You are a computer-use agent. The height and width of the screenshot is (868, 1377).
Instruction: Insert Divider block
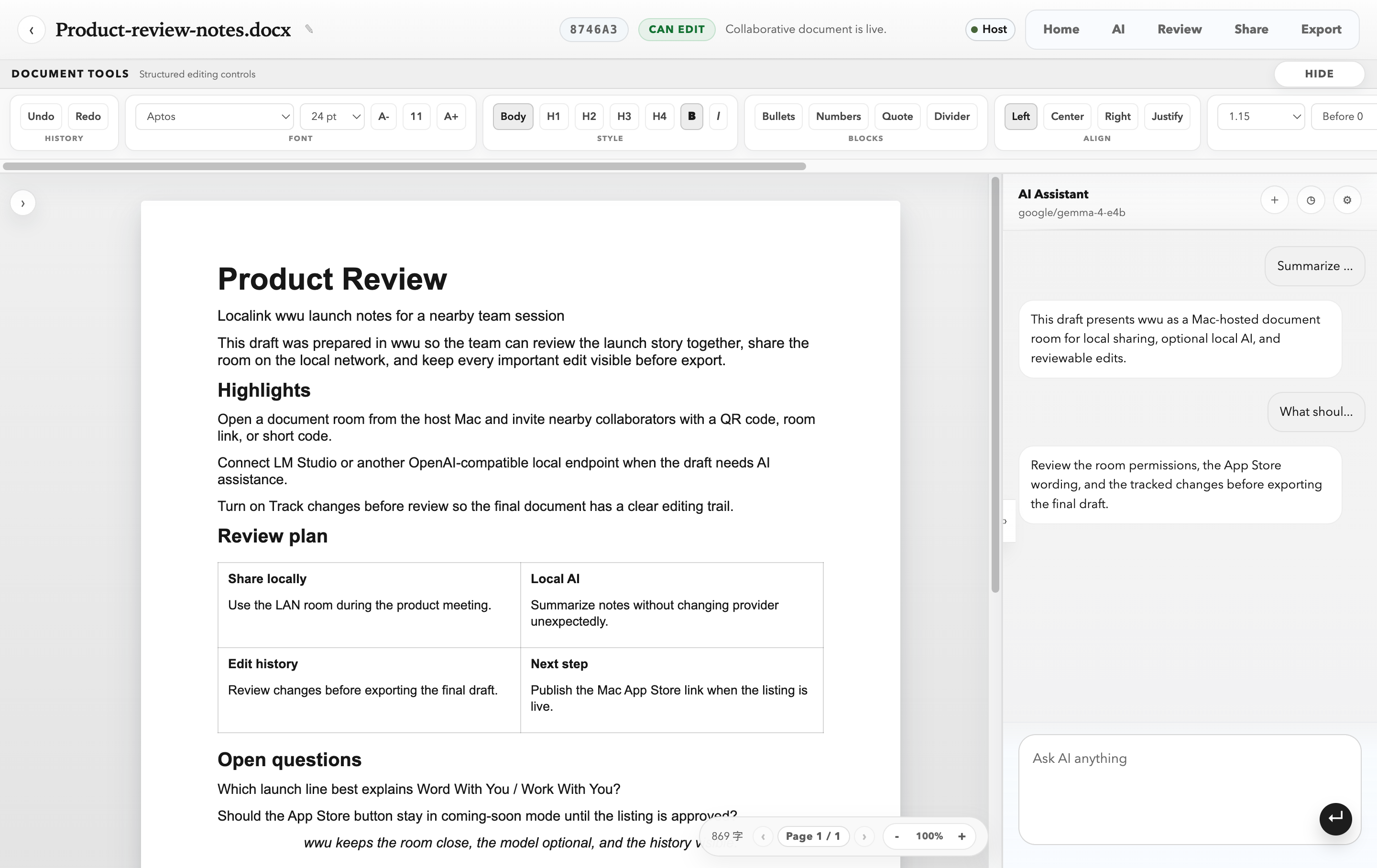[951, 117]
